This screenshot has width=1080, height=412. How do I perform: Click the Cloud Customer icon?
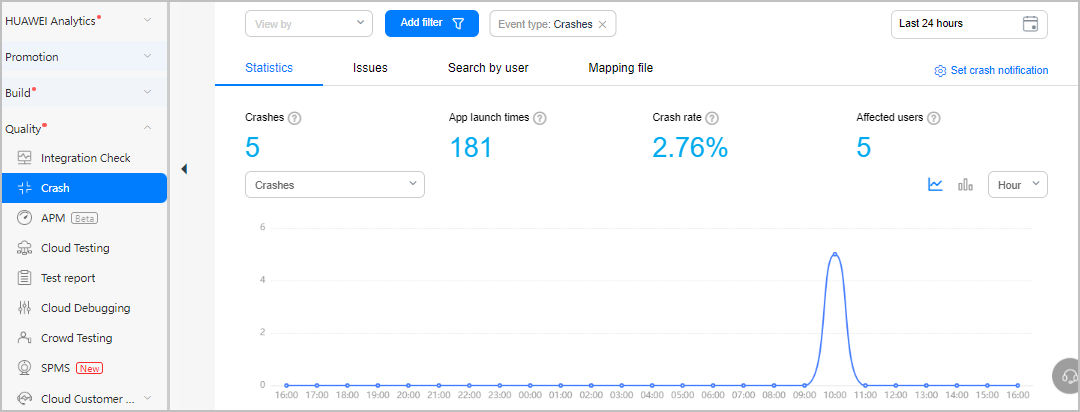(25, 398)
